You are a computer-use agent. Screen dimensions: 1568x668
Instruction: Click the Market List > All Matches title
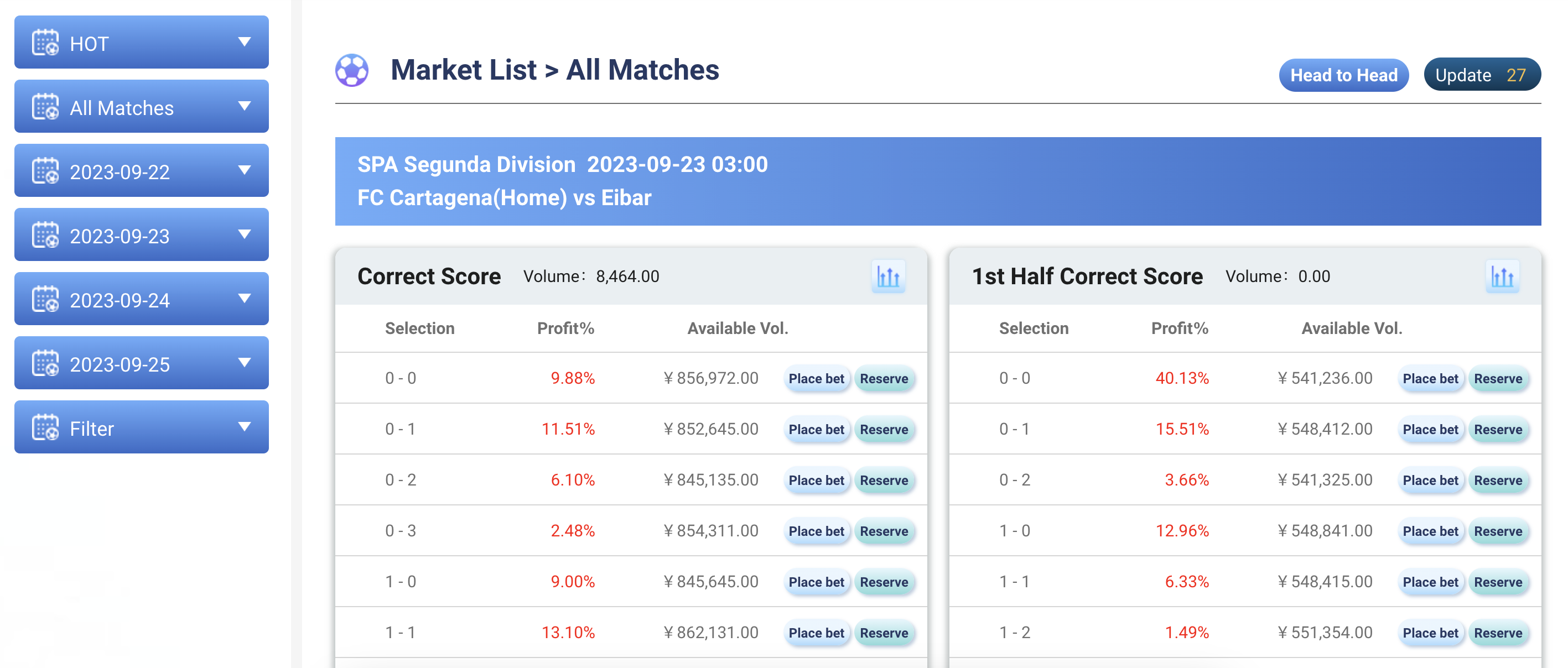coord(554,70)
